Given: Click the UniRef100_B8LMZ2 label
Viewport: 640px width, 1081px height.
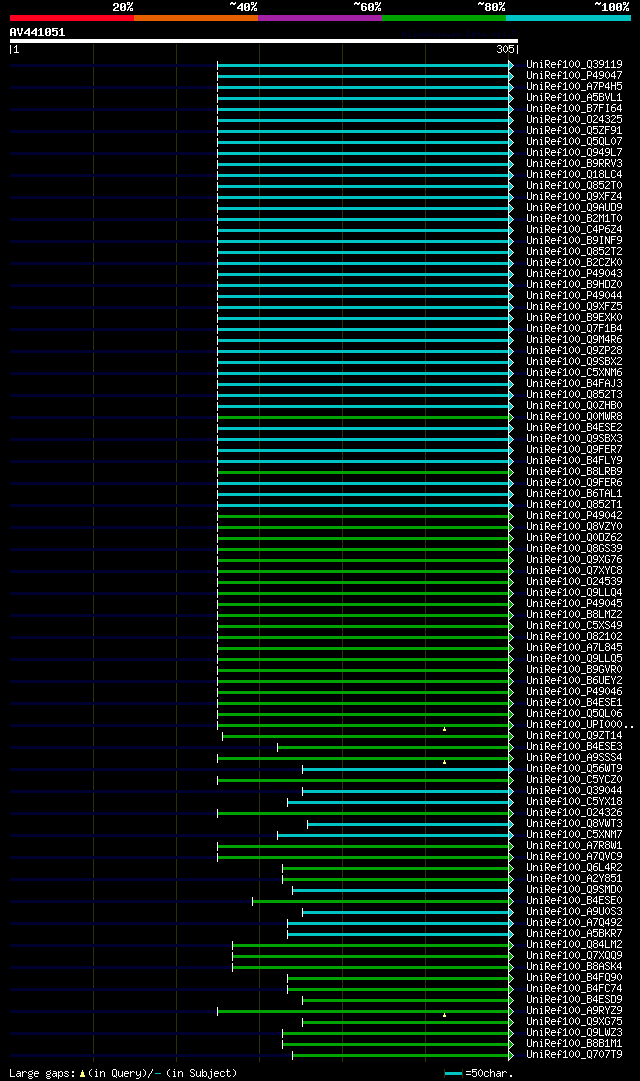Looking at the screenshot, I should point(574,615).
